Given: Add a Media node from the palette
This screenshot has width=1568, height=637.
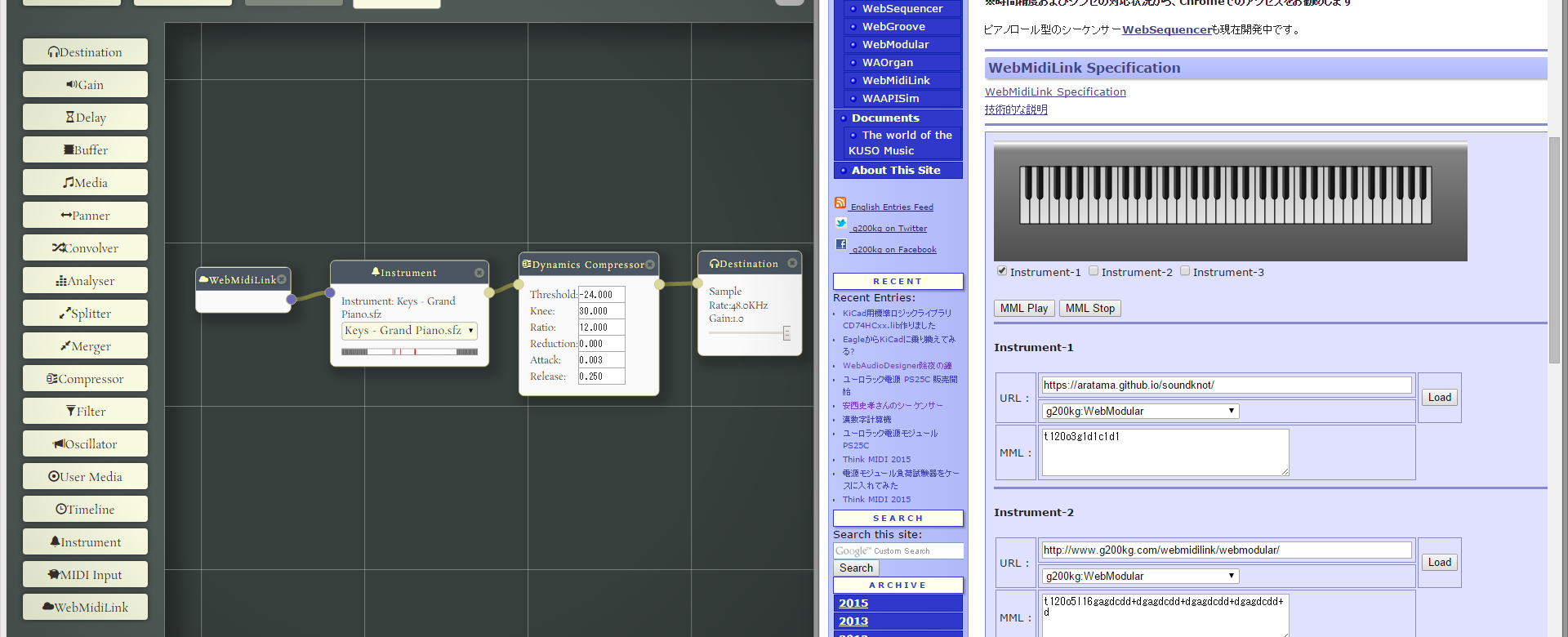Looking at the screenshot, I should pos(85,182).
